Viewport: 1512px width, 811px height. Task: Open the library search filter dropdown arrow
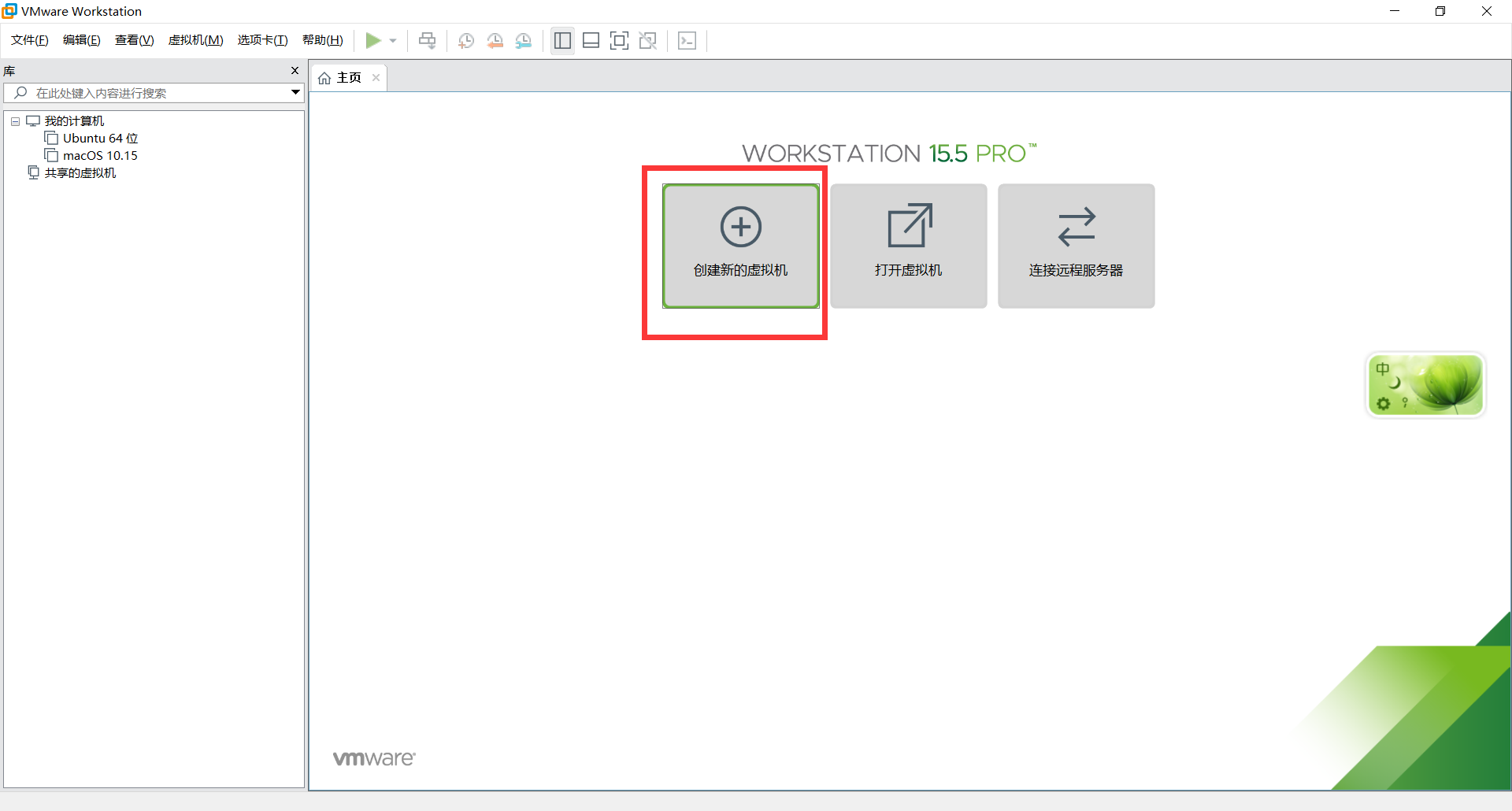[x=295, y=93]
